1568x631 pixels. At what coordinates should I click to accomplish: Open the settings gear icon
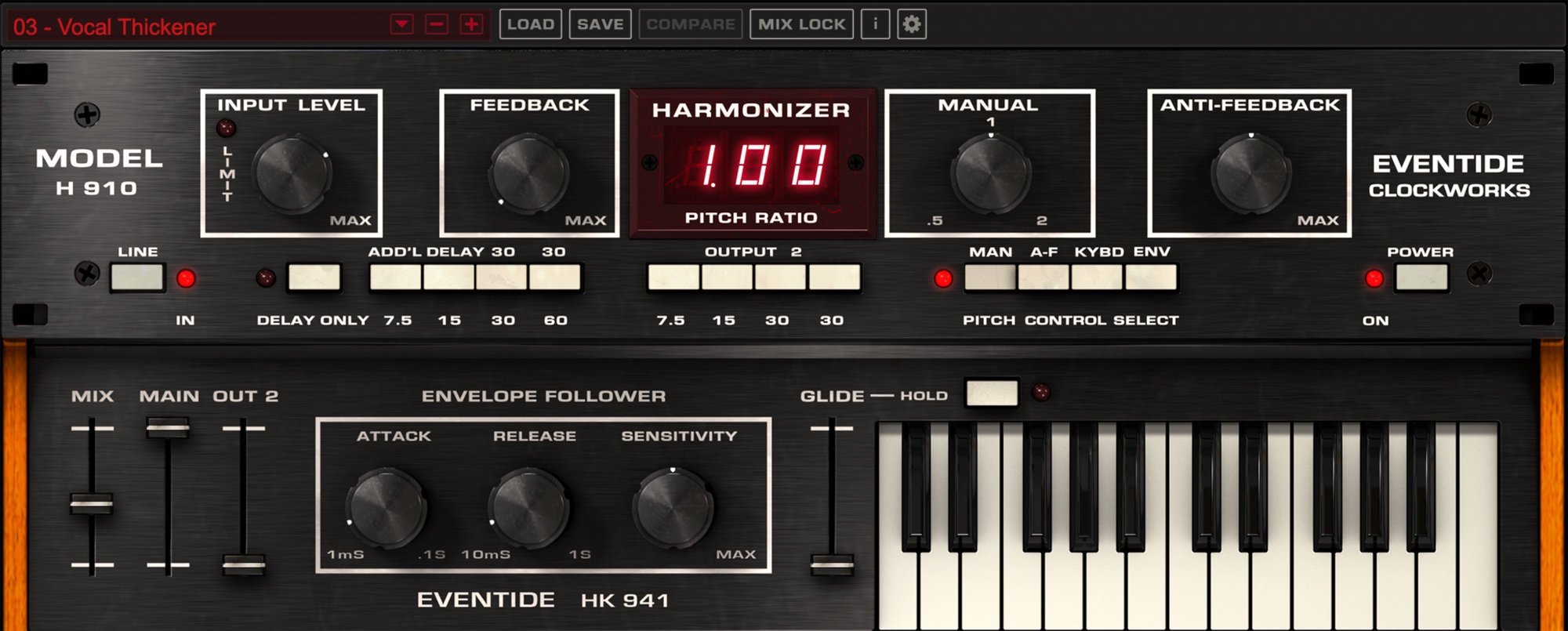click(911, 24)
